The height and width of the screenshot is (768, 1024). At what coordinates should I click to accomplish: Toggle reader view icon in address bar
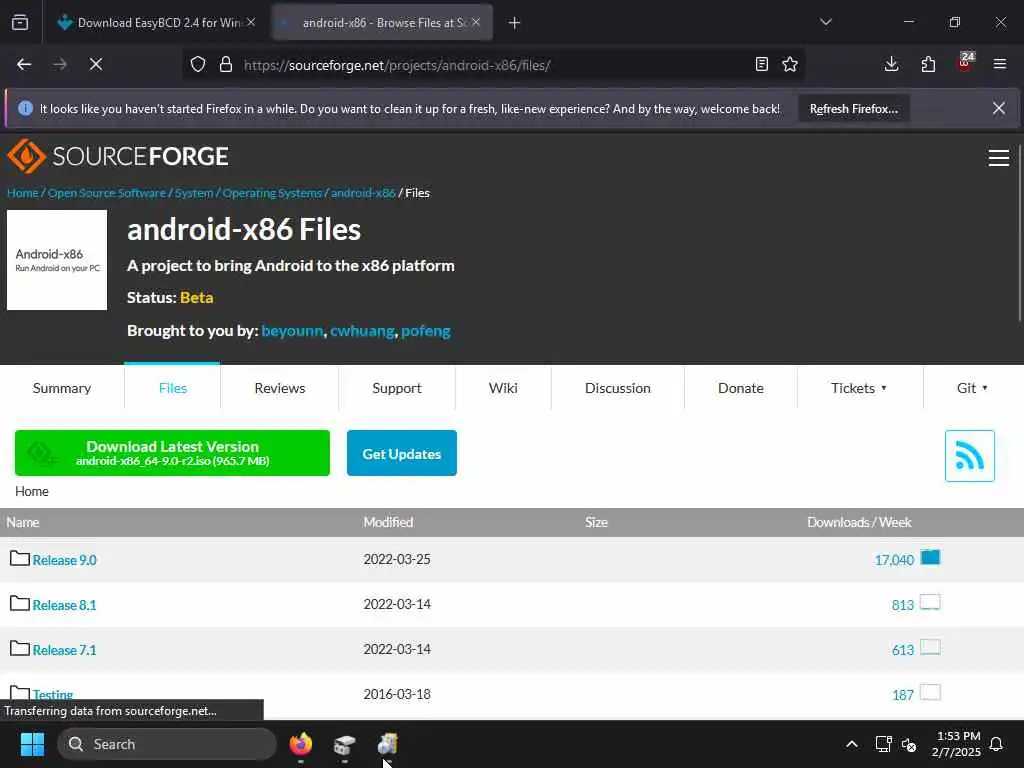click(761, 64)
